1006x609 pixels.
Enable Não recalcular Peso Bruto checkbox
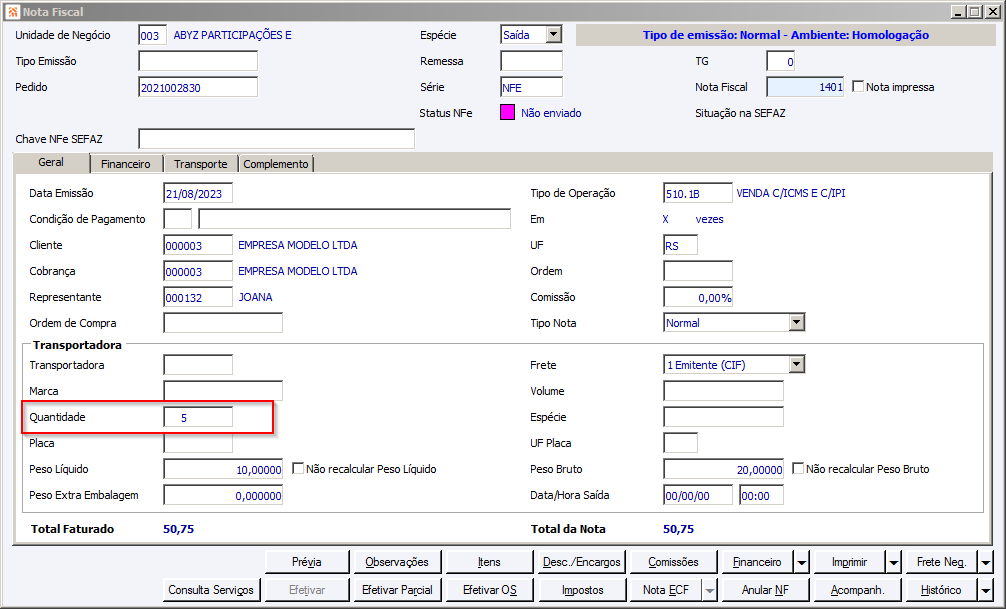click(797, 468)
